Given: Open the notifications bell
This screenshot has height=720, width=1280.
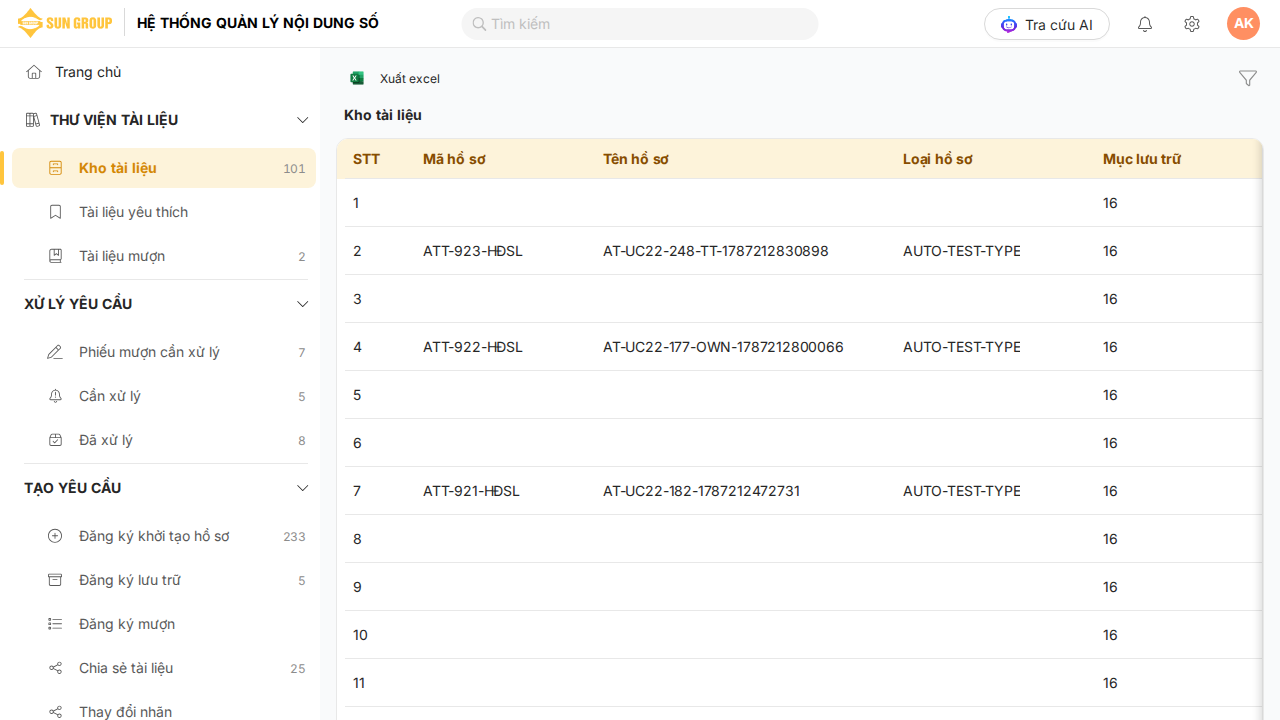Looking at the screenshot, I should pyautogui.click(x=1145, y=24).
